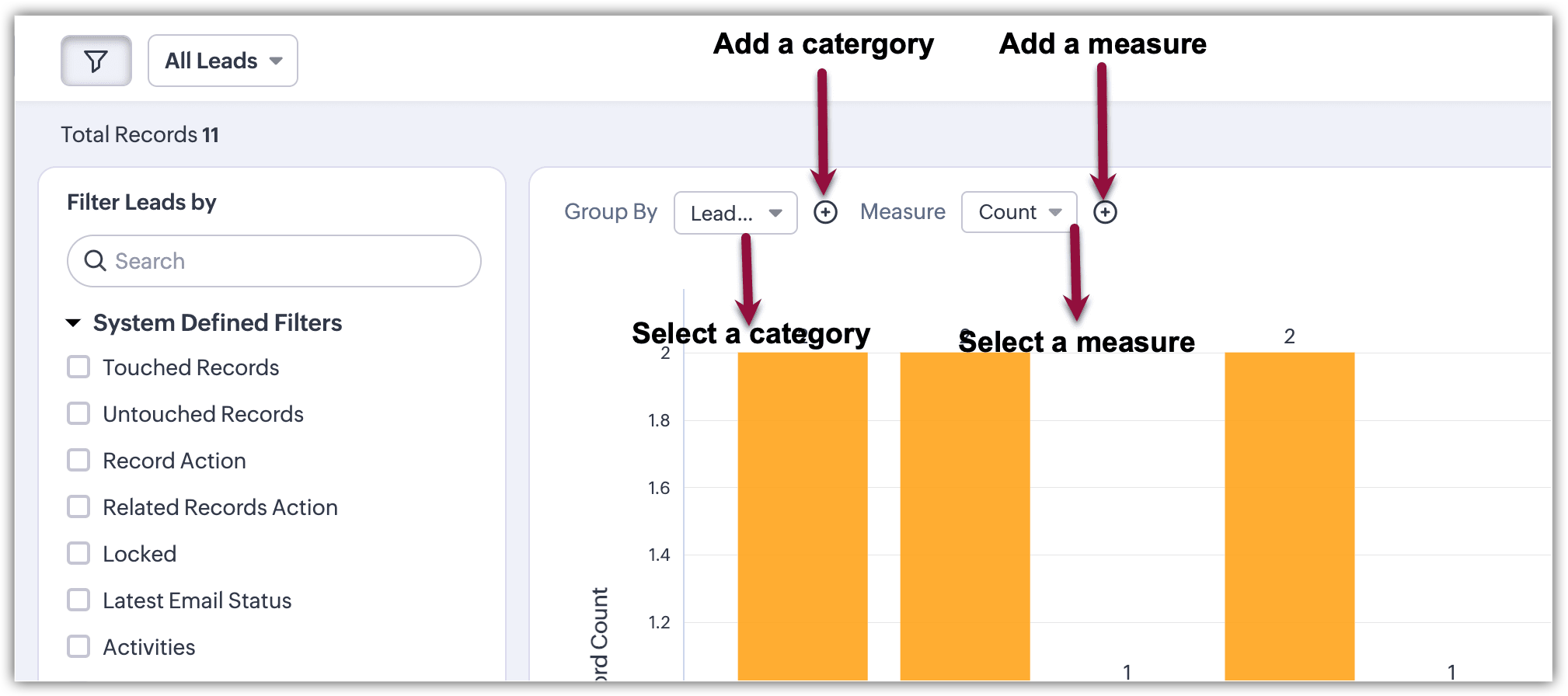This screenshot has height=696, width=1568.
Task: Check the Touched Records filter
Action: pos(78,367)
